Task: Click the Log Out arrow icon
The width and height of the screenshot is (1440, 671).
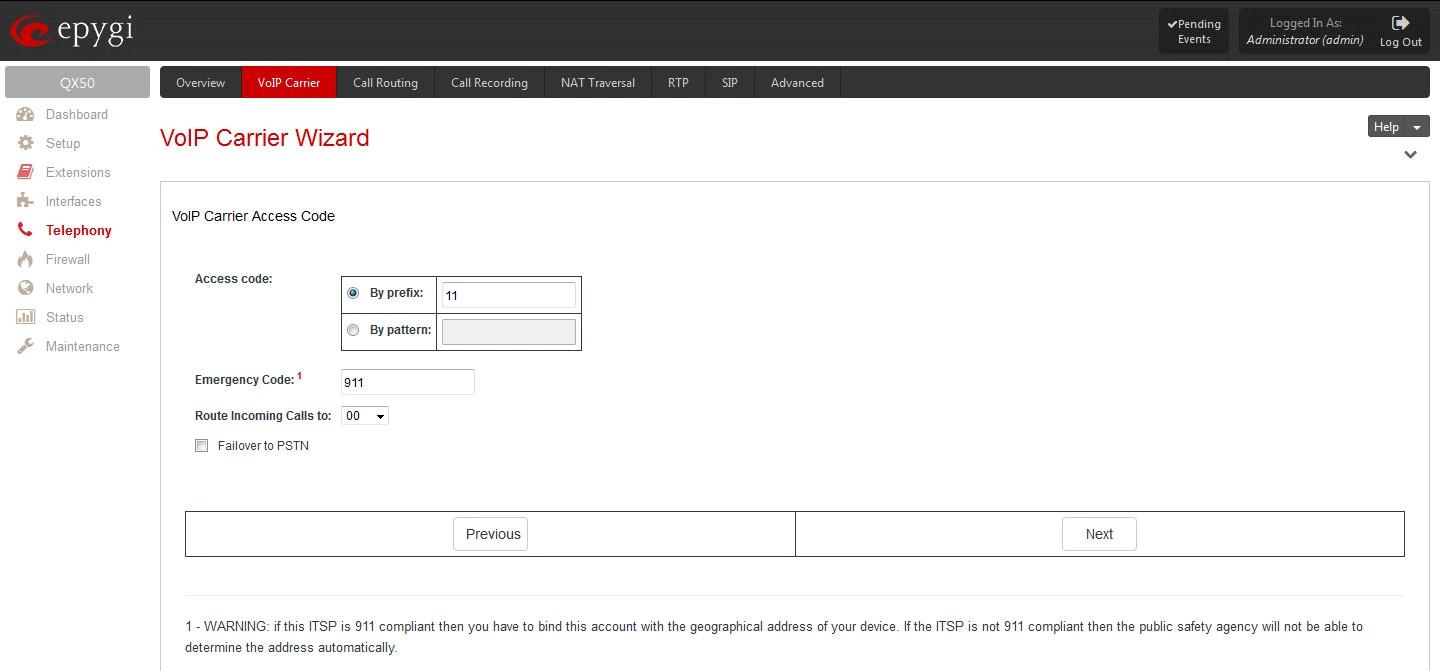Action: point(1400,23)
